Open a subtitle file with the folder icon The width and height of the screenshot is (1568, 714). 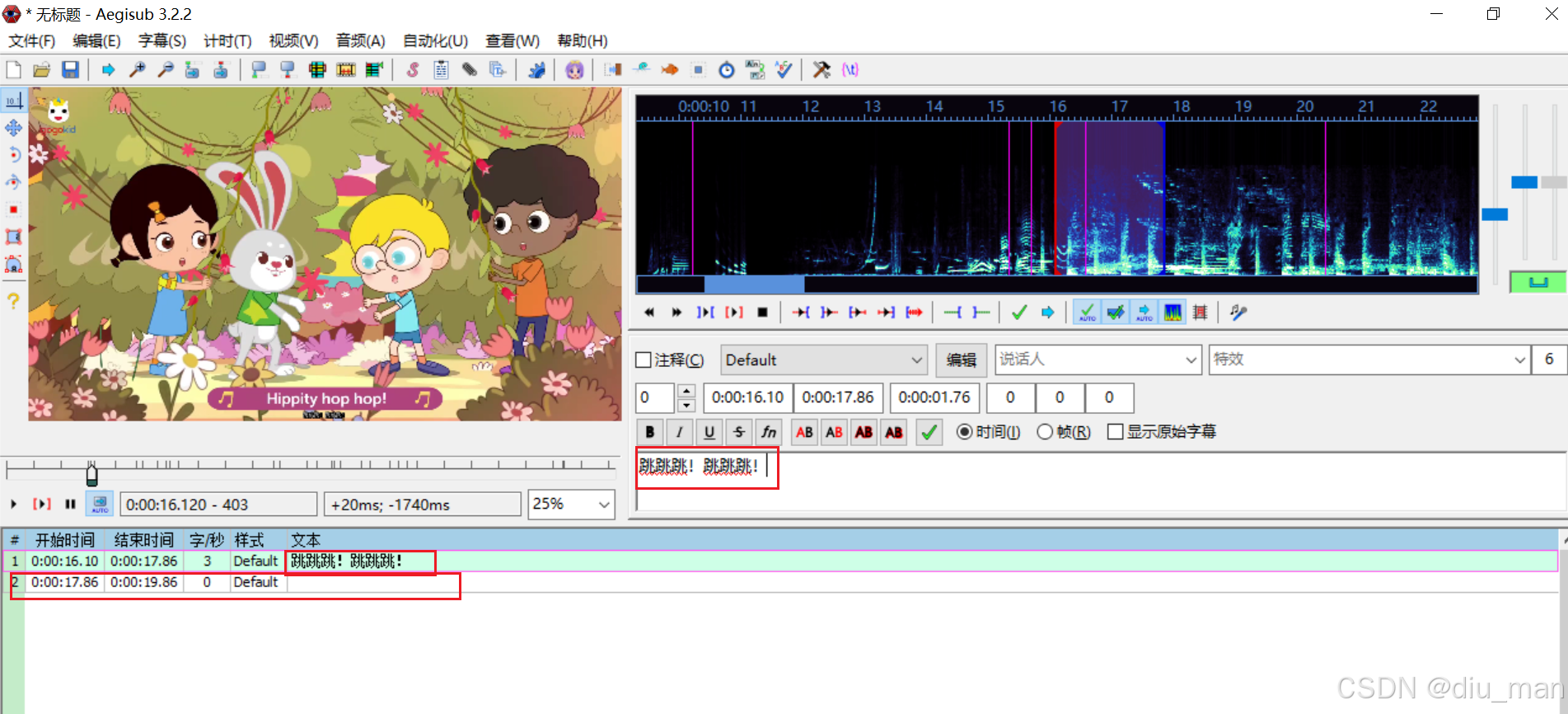click(42, 70)
